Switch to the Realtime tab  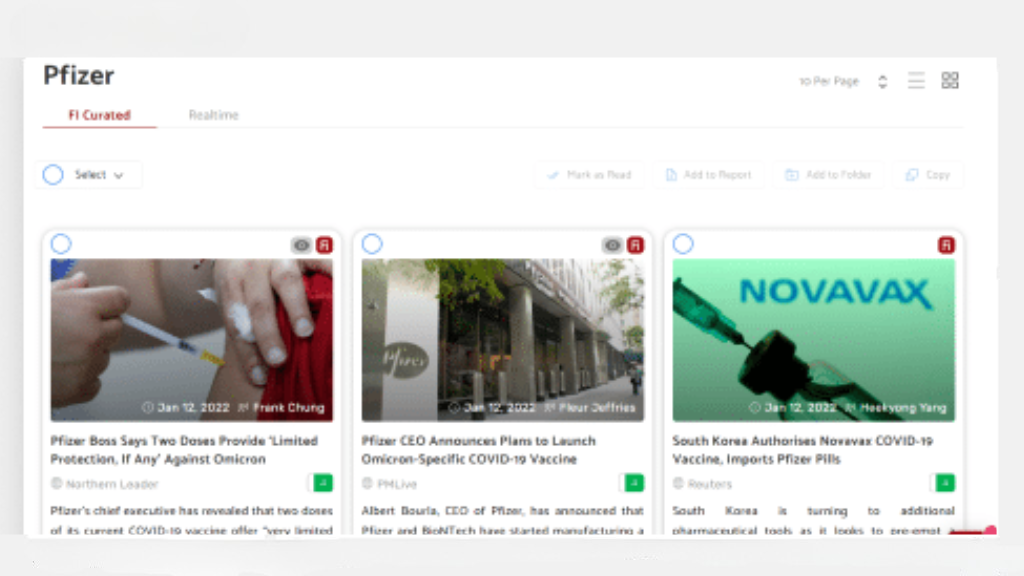(x=213, y=115)
